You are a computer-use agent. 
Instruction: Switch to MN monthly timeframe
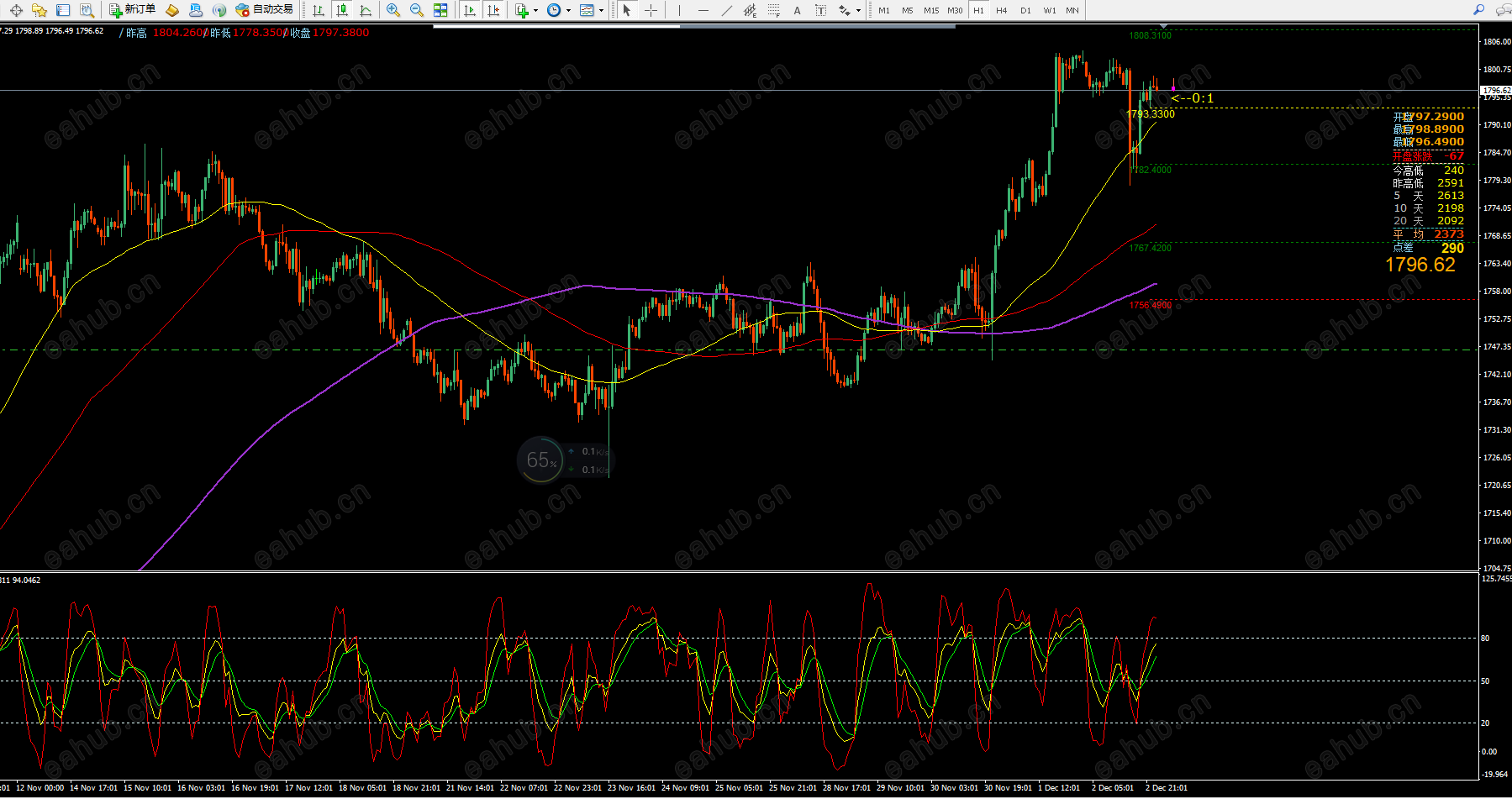tap(1072, 10)
